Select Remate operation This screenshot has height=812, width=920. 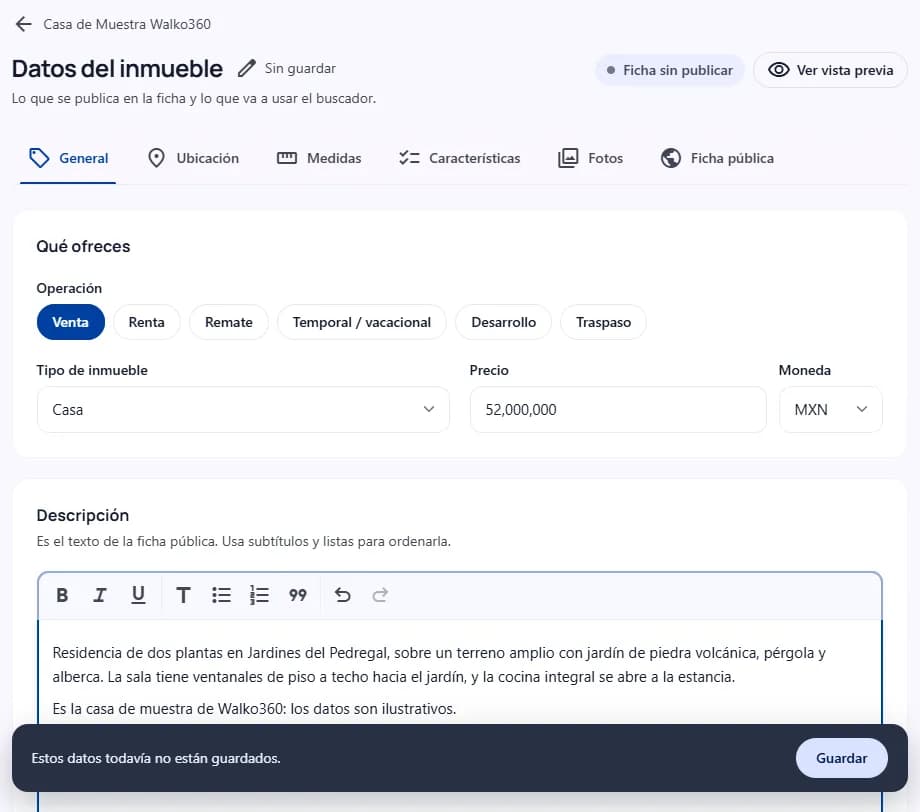tap(229, 322)
